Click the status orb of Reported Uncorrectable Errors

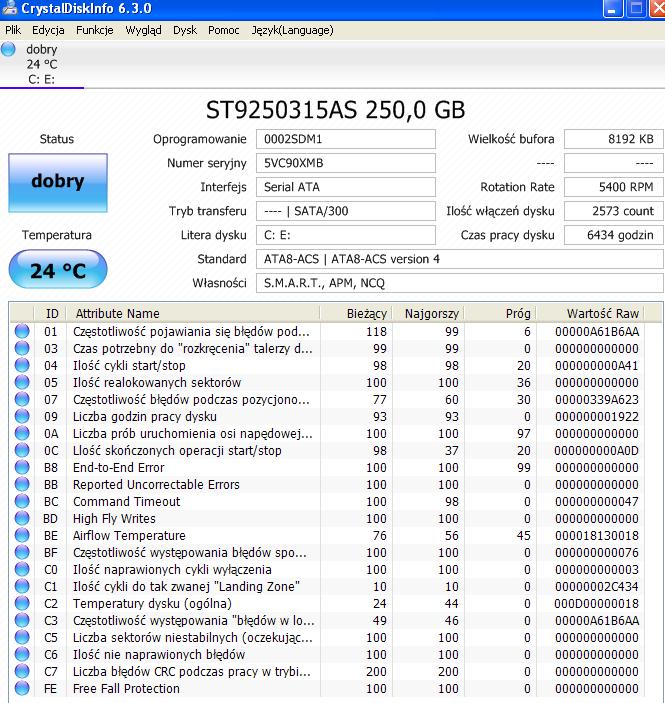click(x=22, y=485)
